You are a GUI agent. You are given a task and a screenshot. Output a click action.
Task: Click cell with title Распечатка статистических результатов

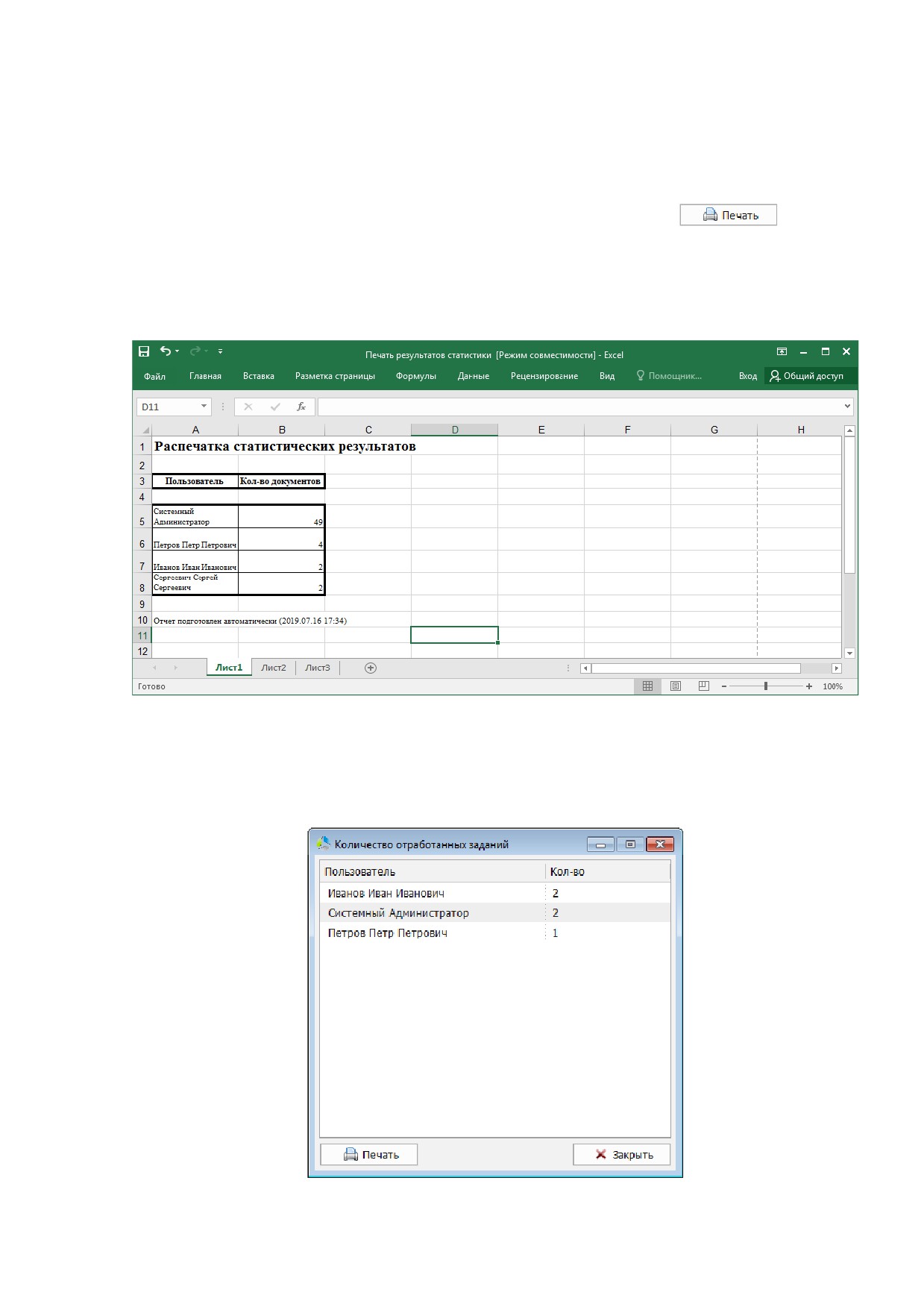[285, 446]
